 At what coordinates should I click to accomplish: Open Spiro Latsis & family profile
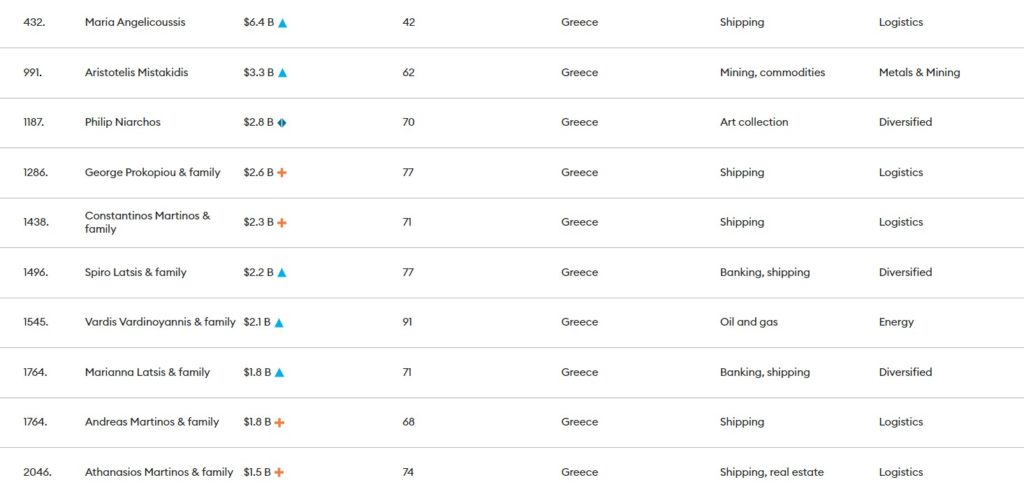pos(136,272)
